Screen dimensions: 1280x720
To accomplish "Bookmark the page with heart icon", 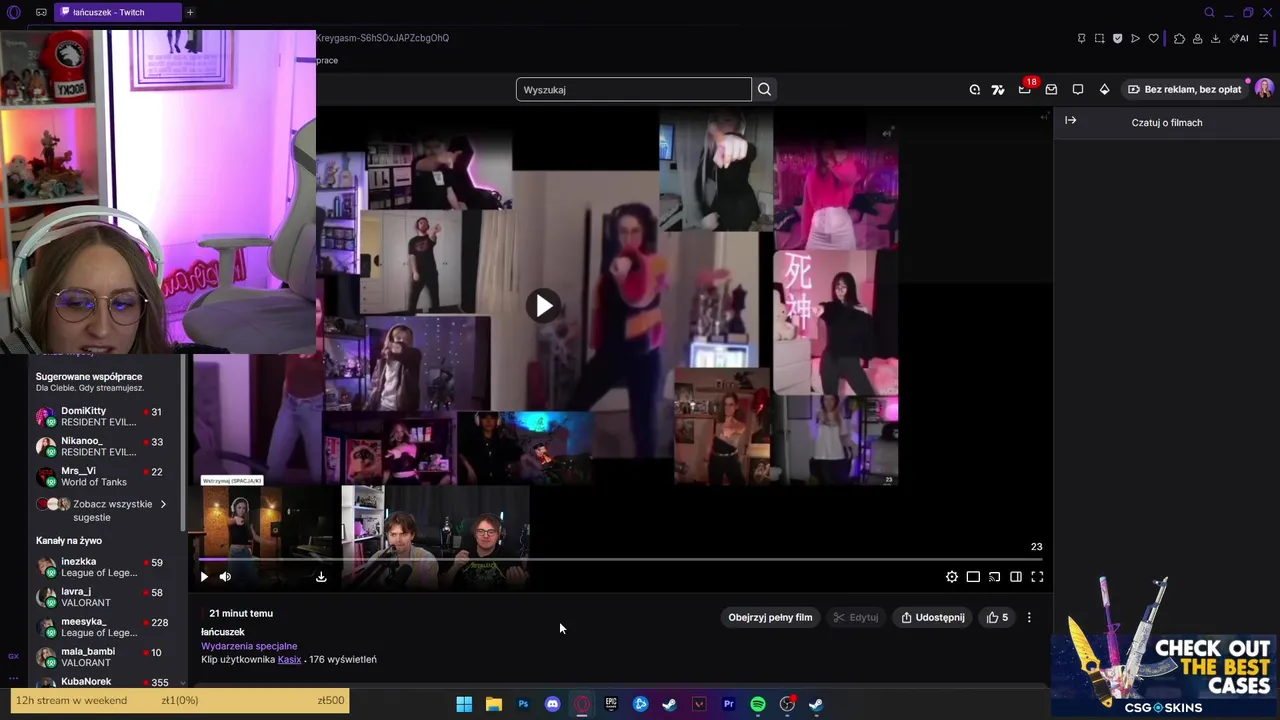I will point(1153,38).
